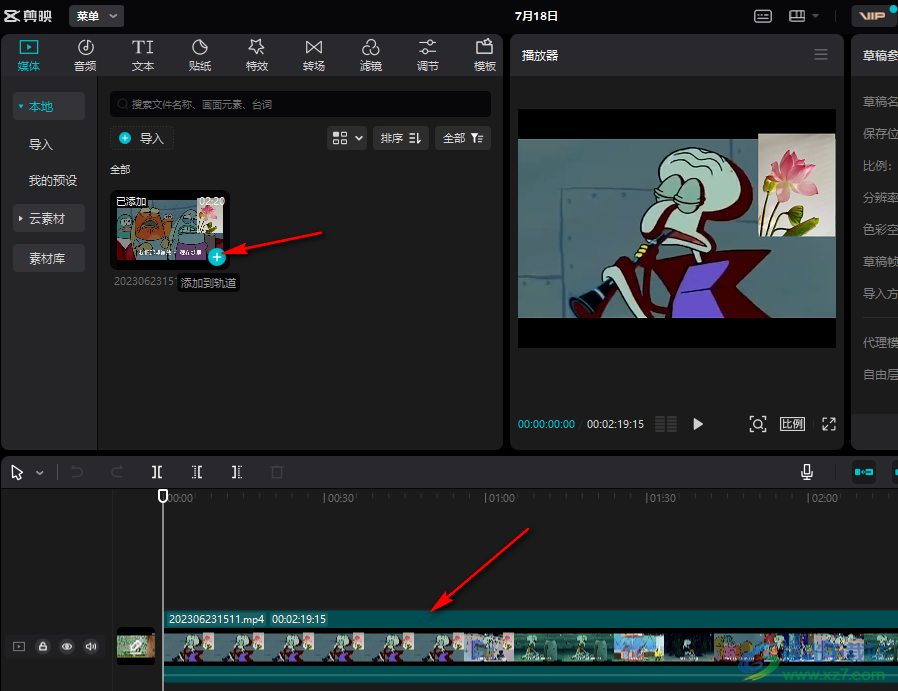Open the 全部 filter dropdown
This screenshot has height=691, width=898.
pyautogui.click(x=463, y=138)
